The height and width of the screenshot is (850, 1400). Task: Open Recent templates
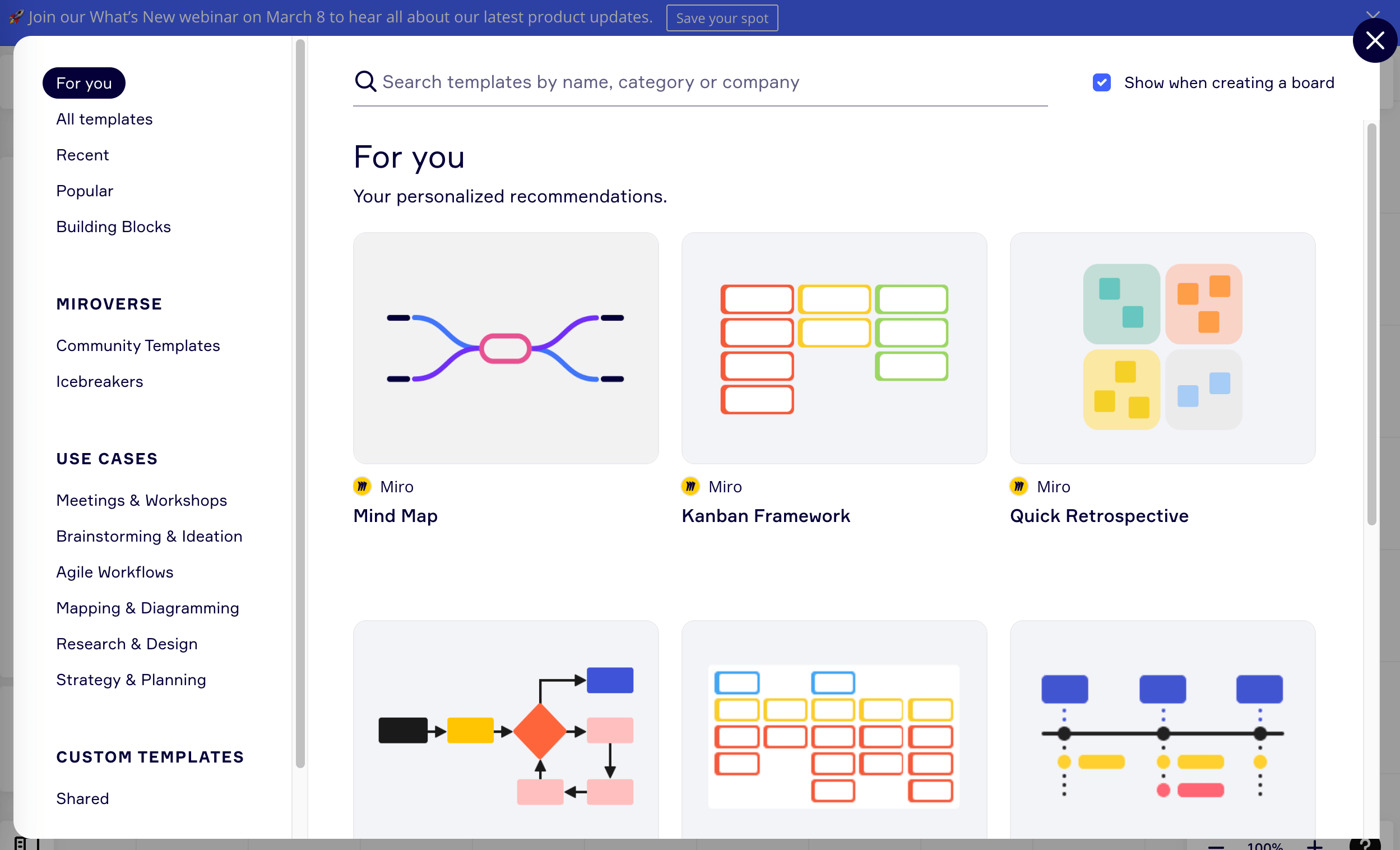coord(82,155)
